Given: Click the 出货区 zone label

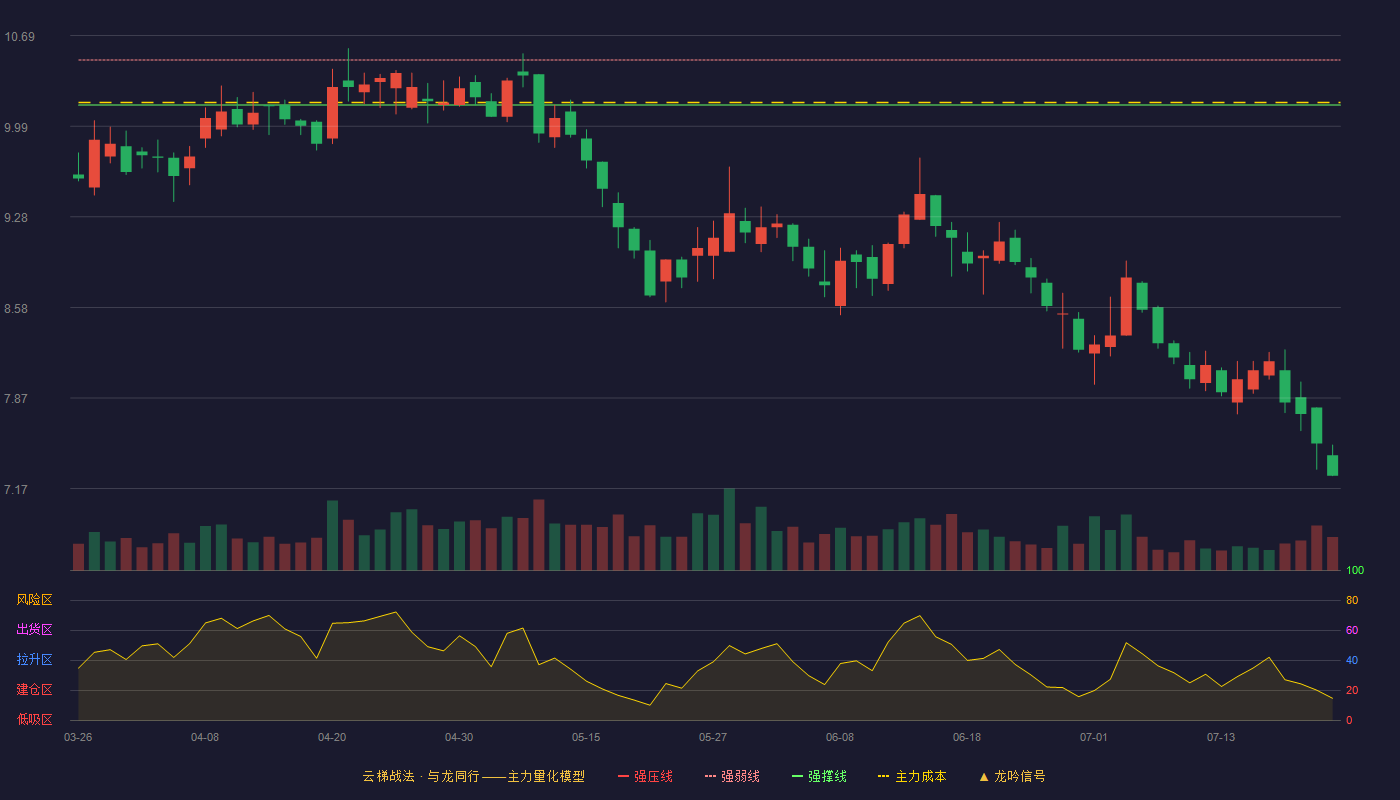Looking at the screenshot, I should pos(34,630).
